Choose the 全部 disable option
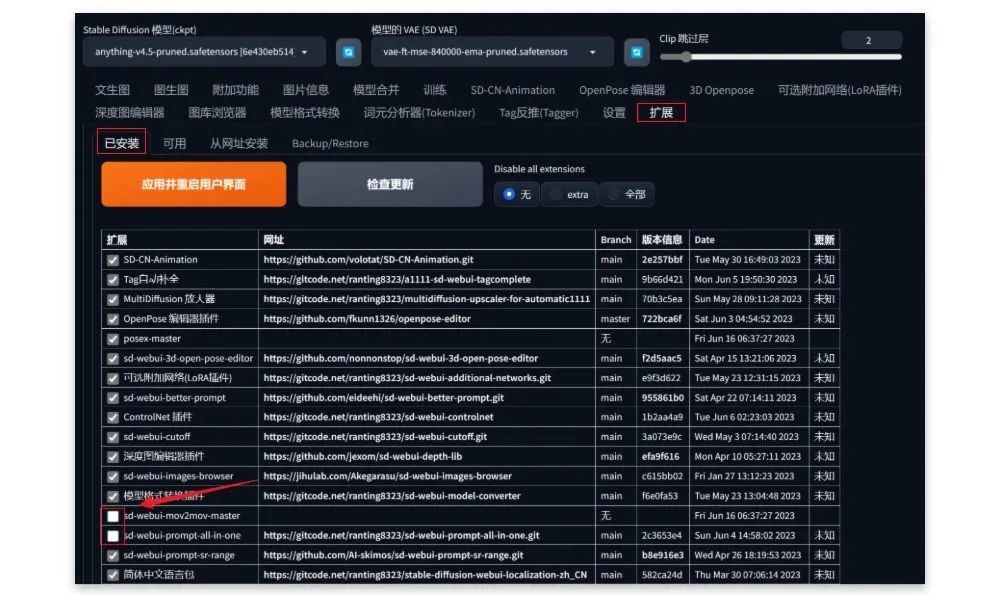Viewport: 1000px width, 595px height. 625,194
